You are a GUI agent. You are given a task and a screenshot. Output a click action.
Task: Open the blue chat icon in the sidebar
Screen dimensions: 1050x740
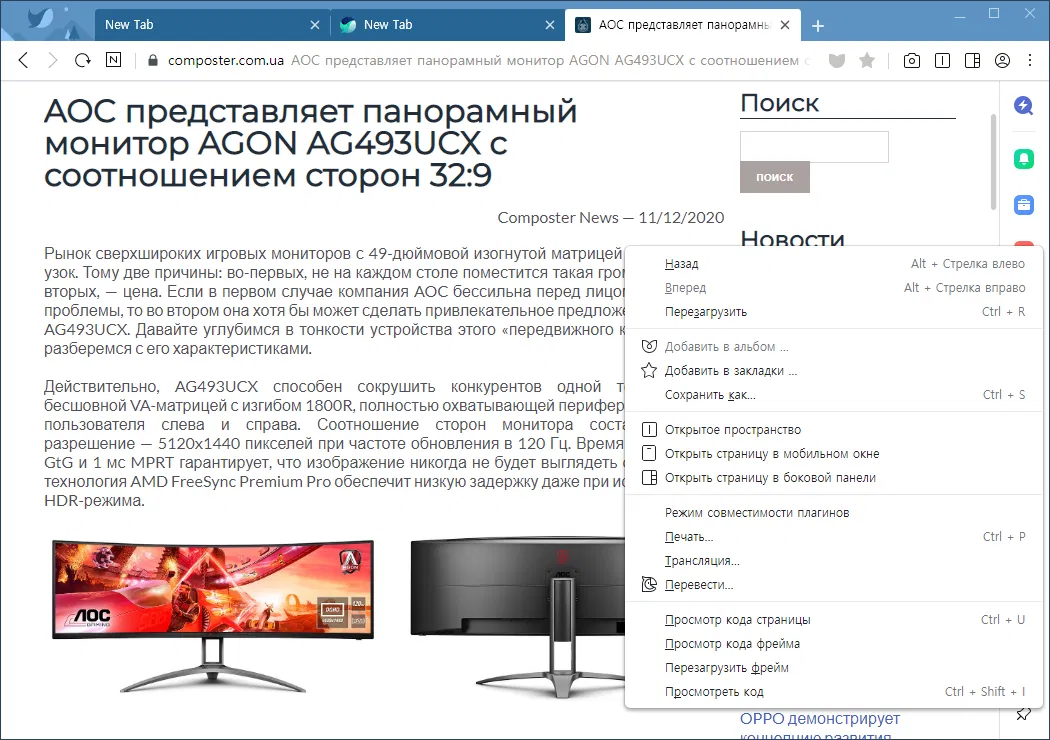click(x=1023, y=105)
